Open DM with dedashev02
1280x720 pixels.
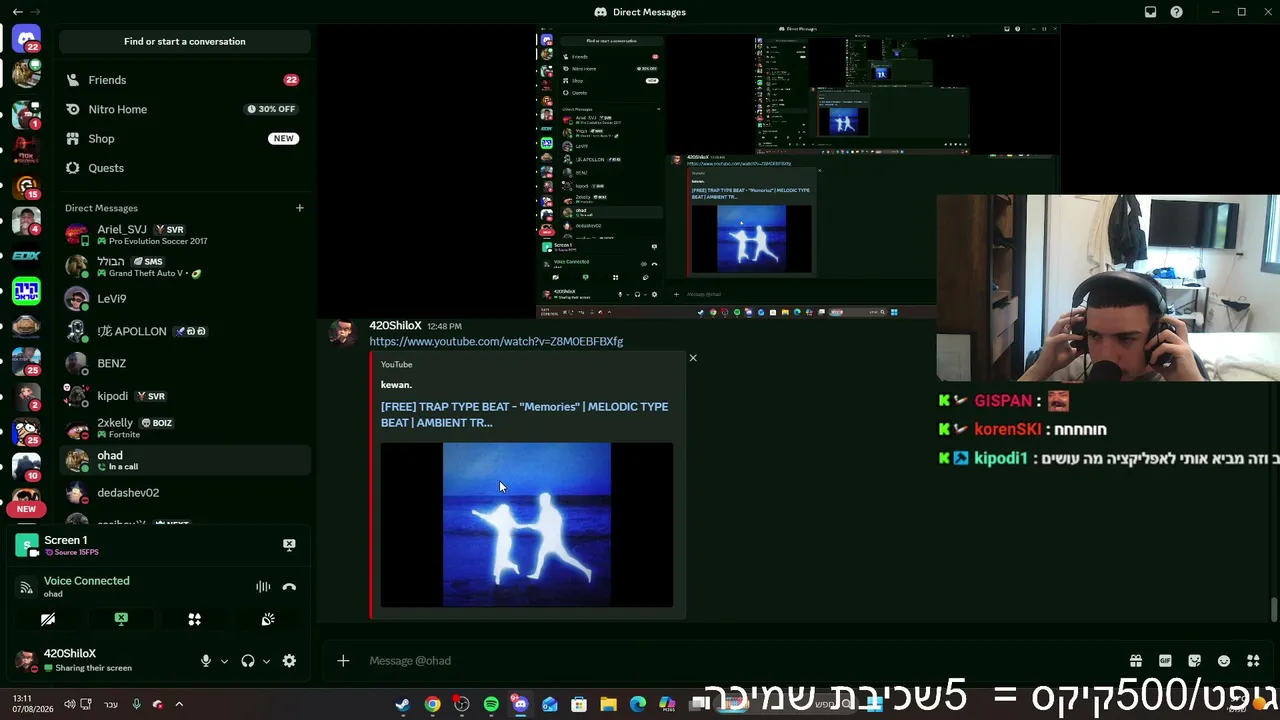185,493
